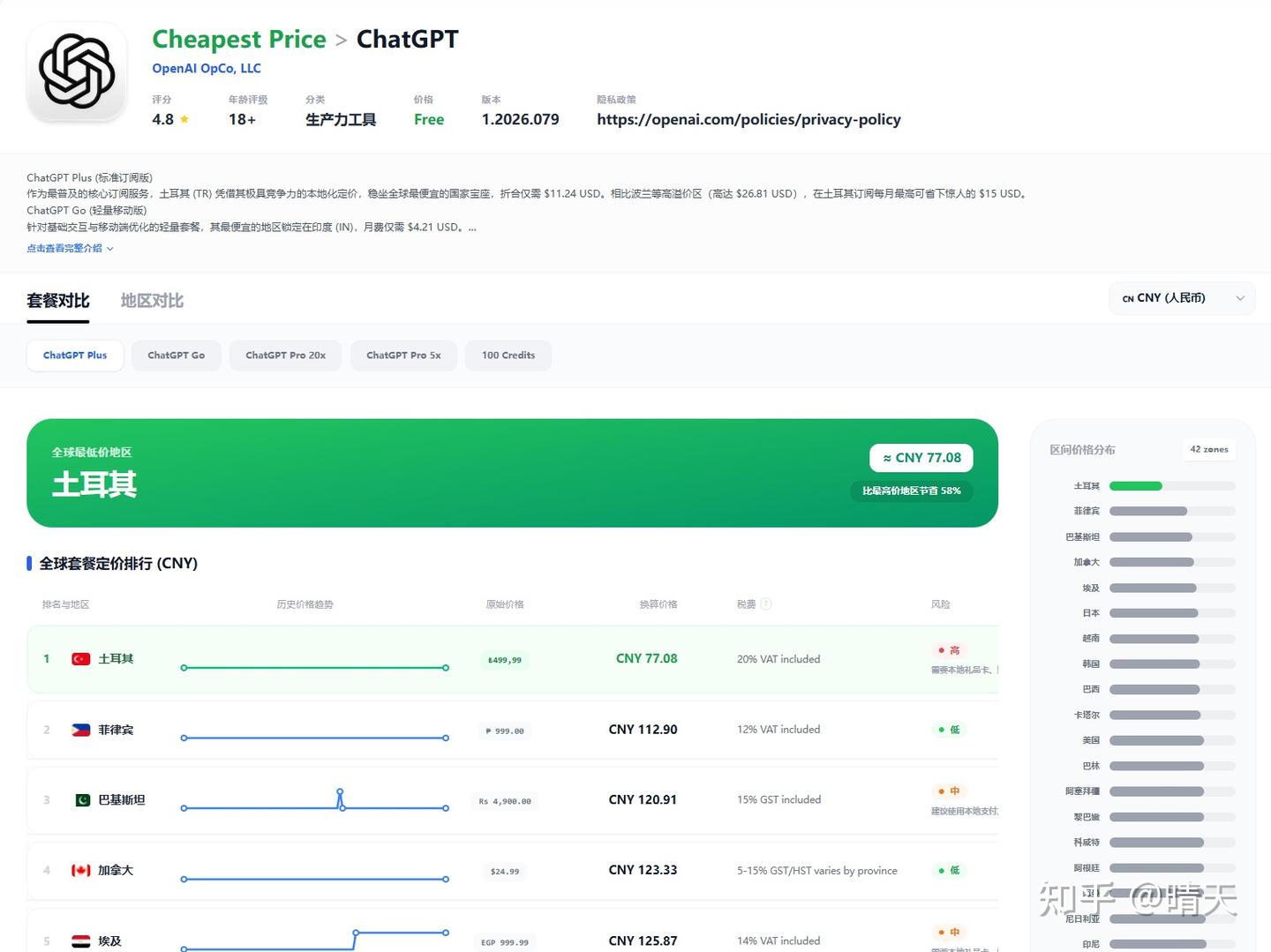Click the CNY 112.90 converted price
This screenshot has height=952, width=1271.
(x=643, y=730)
